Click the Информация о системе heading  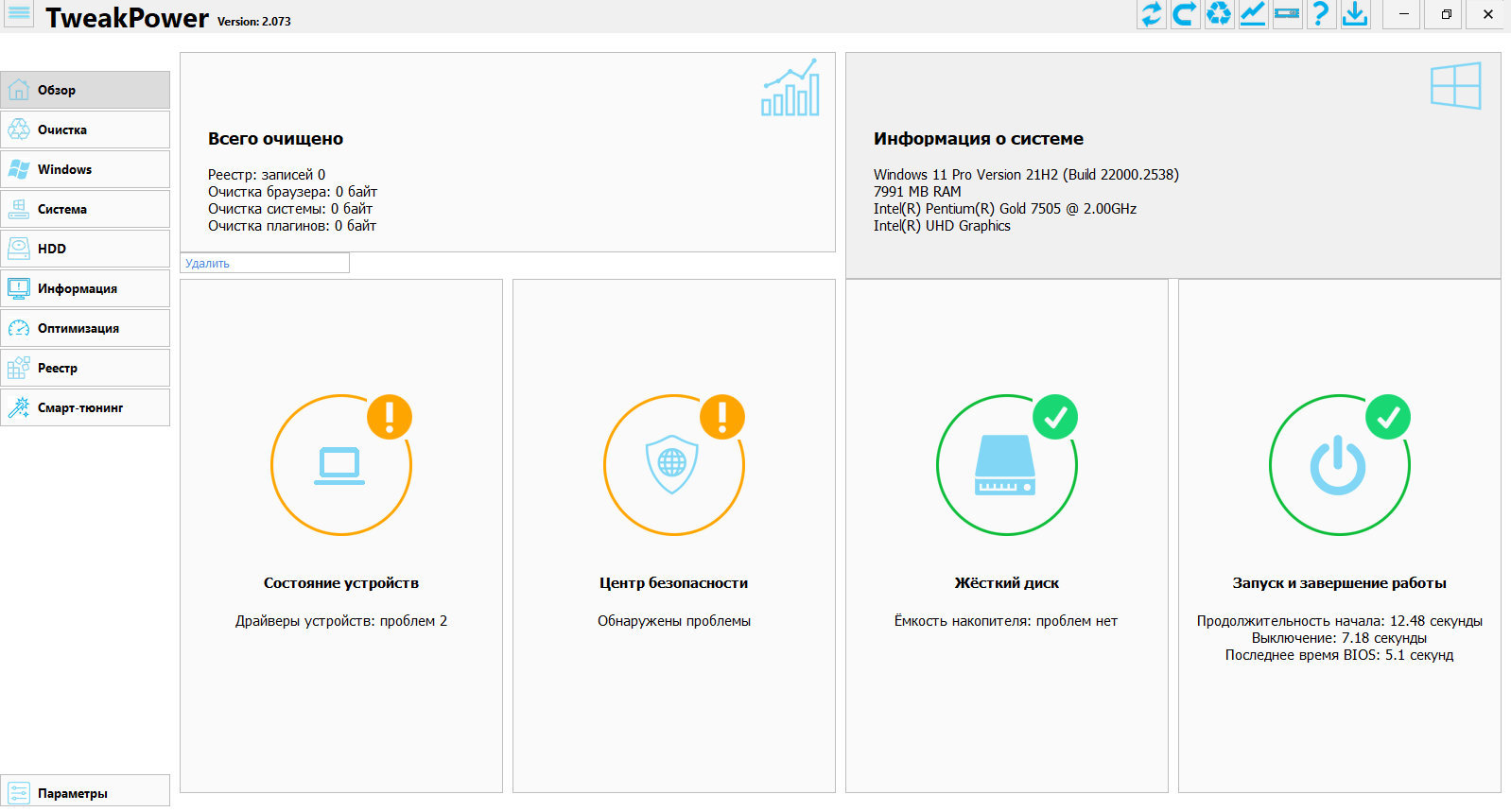[x=979, y=139]
